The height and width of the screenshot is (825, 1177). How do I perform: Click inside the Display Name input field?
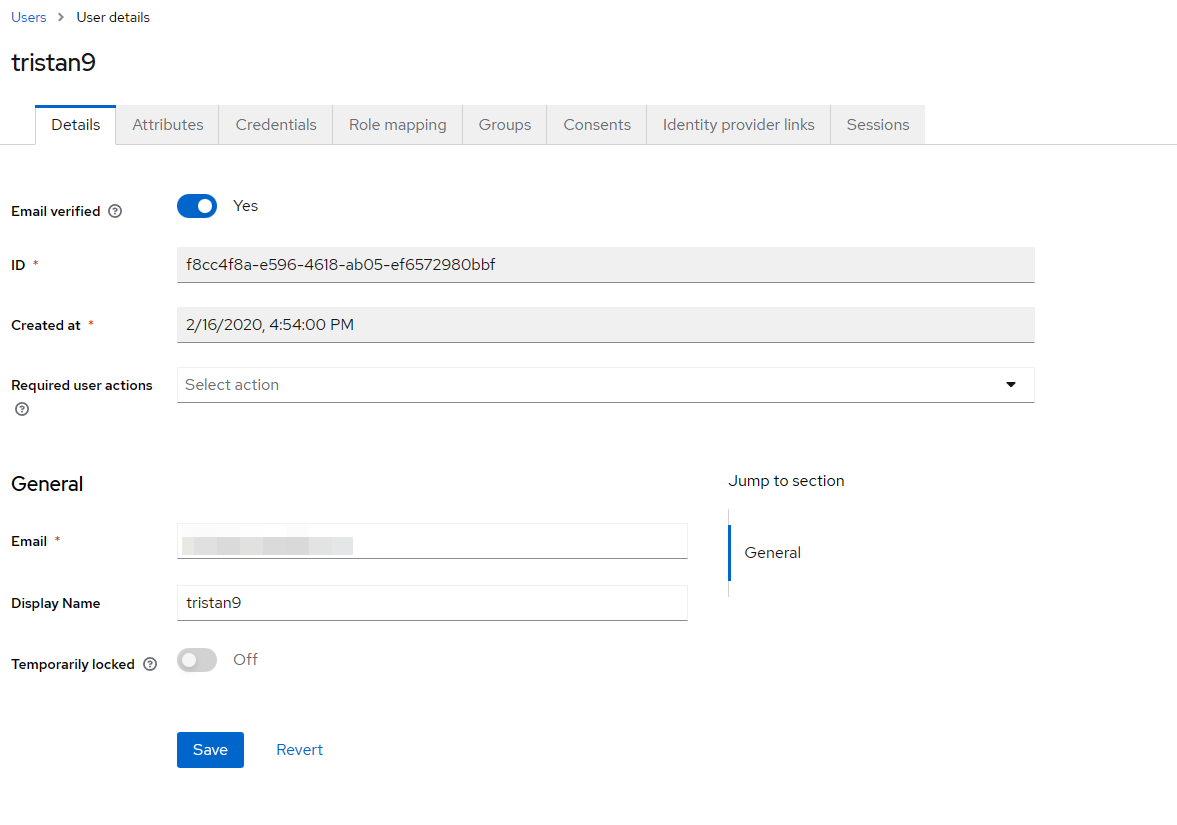(x=432, y=603)
